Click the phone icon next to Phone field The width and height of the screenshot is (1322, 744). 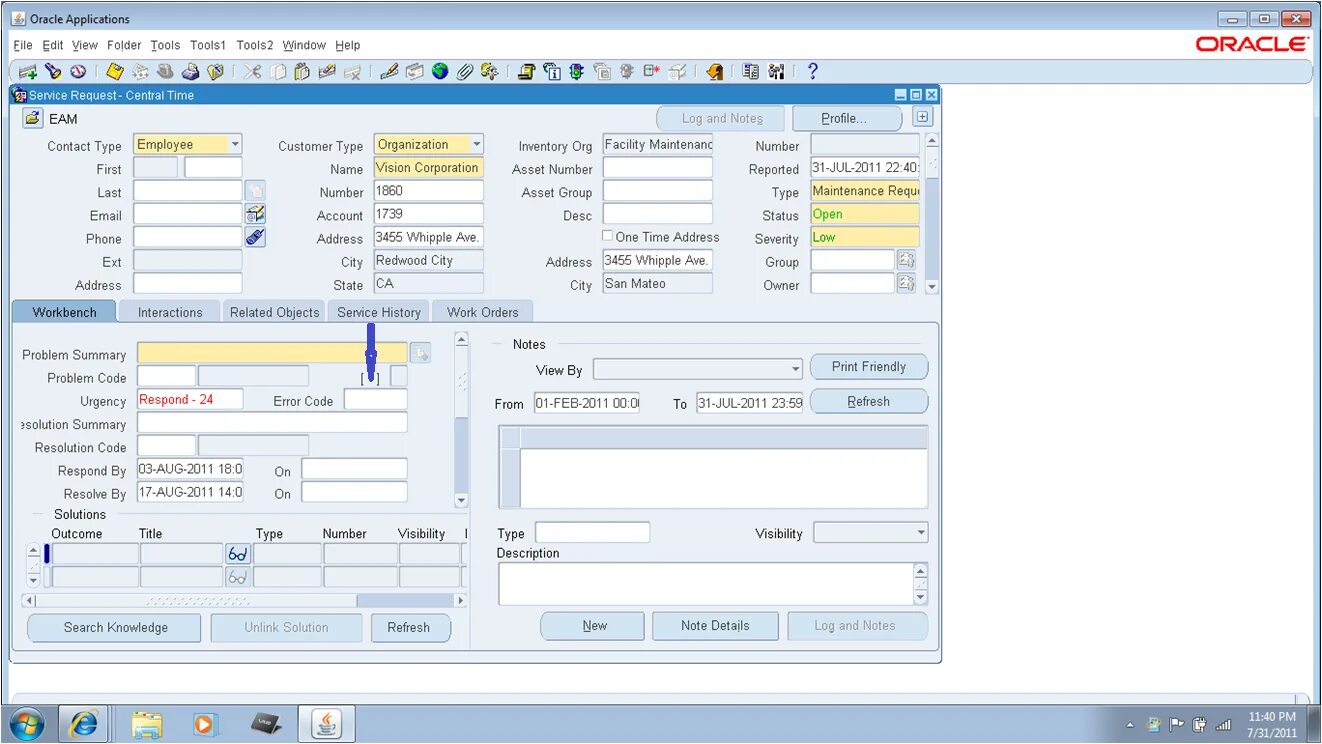pyautogui.click(x=255, y=238)
